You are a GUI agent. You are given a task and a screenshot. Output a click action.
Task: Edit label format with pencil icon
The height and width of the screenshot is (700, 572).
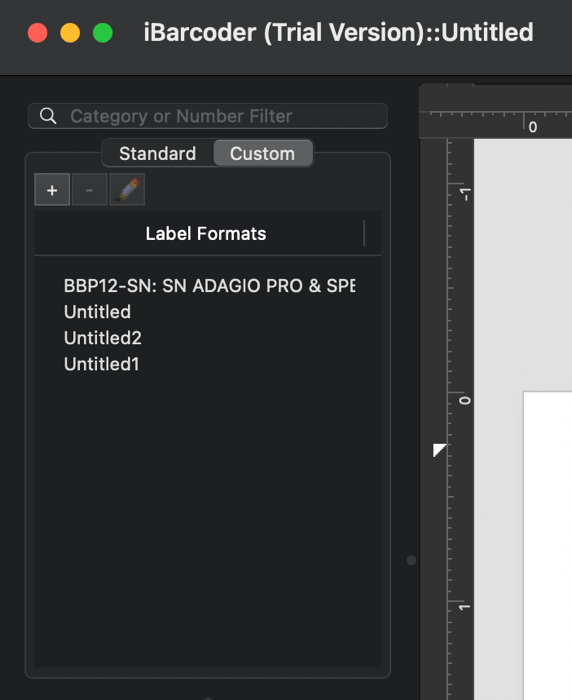(127, 190)
